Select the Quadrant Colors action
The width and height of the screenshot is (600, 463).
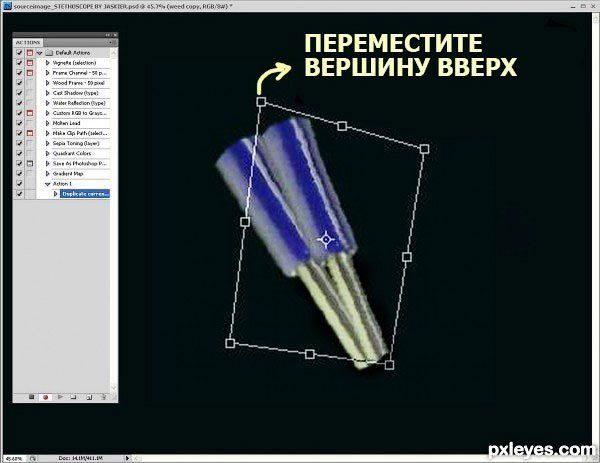[x=73, y=152]
